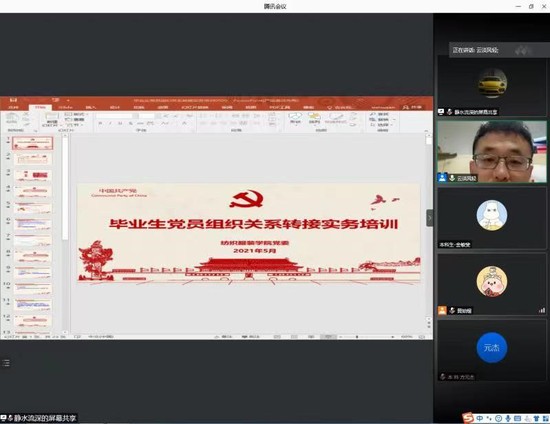Select slide 1 thumbnail
The image size is (550, 424).
(x=33, y=143)
